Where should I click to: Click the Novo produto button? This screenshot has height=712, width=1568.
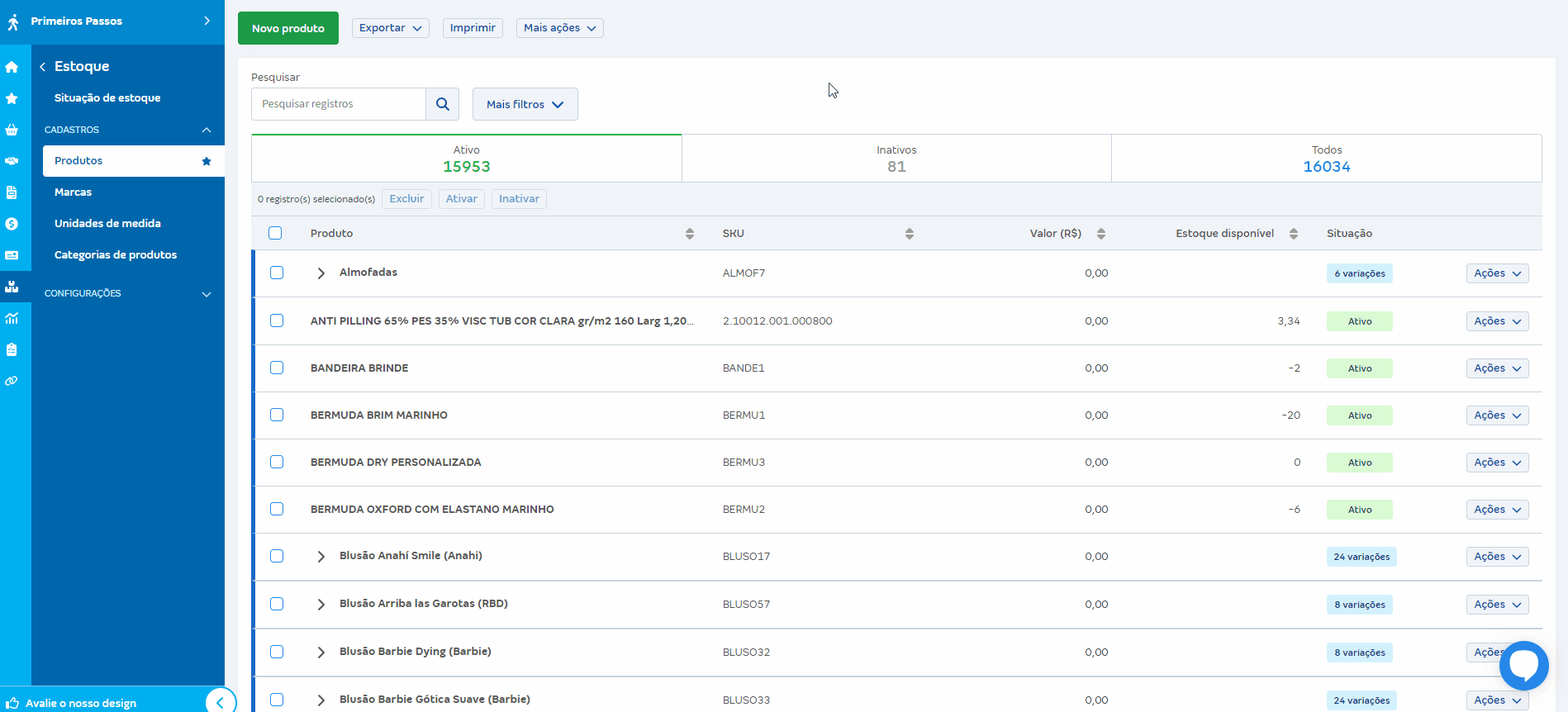(288, 28)
